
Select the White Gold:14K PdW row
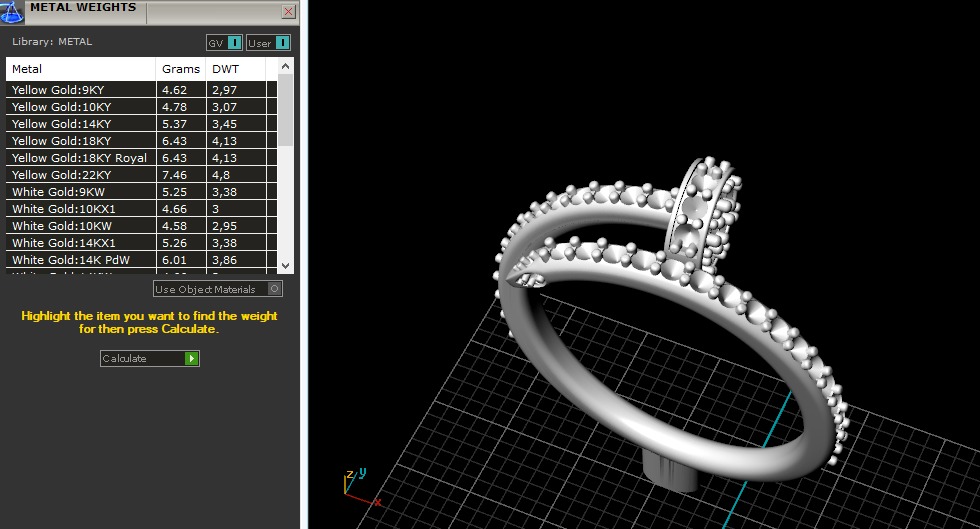pos(141,259)
